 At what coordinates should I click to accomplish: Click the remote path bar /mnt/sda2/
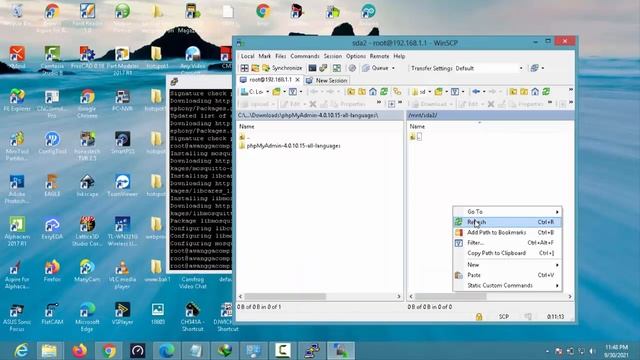tap(490, 116)
